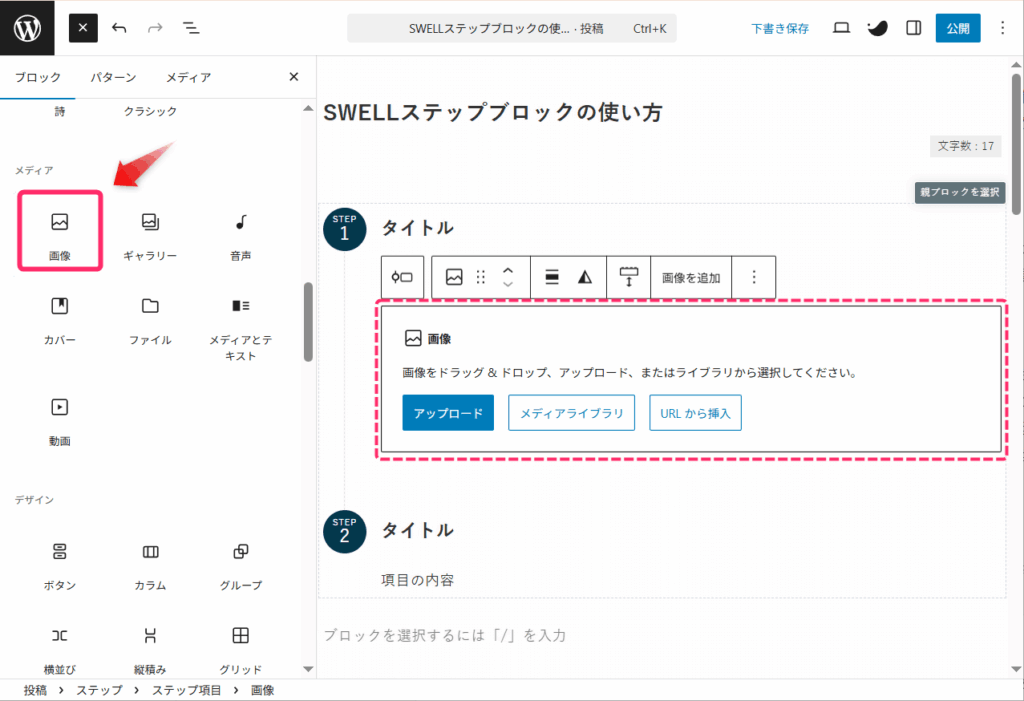Switch to the メディア tab
1024x701 pixels.
coord(188,77)
